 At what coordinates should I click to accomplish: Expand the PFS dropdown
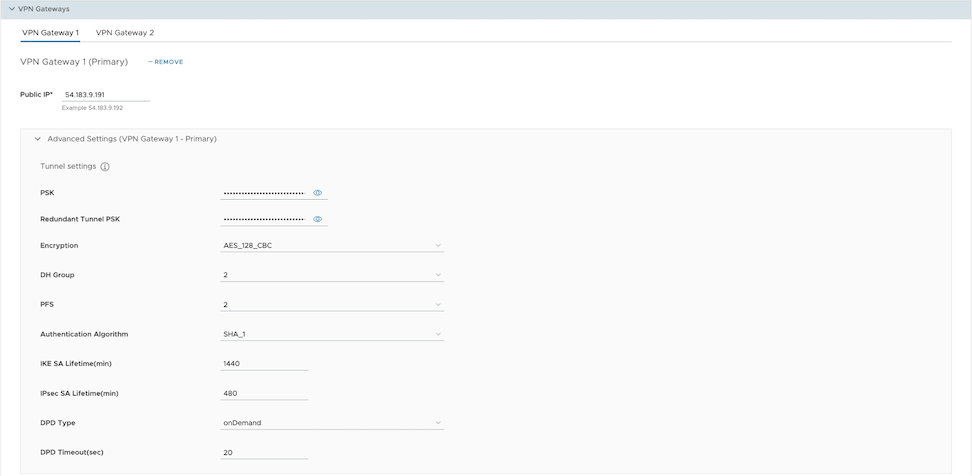pos(331,305)
